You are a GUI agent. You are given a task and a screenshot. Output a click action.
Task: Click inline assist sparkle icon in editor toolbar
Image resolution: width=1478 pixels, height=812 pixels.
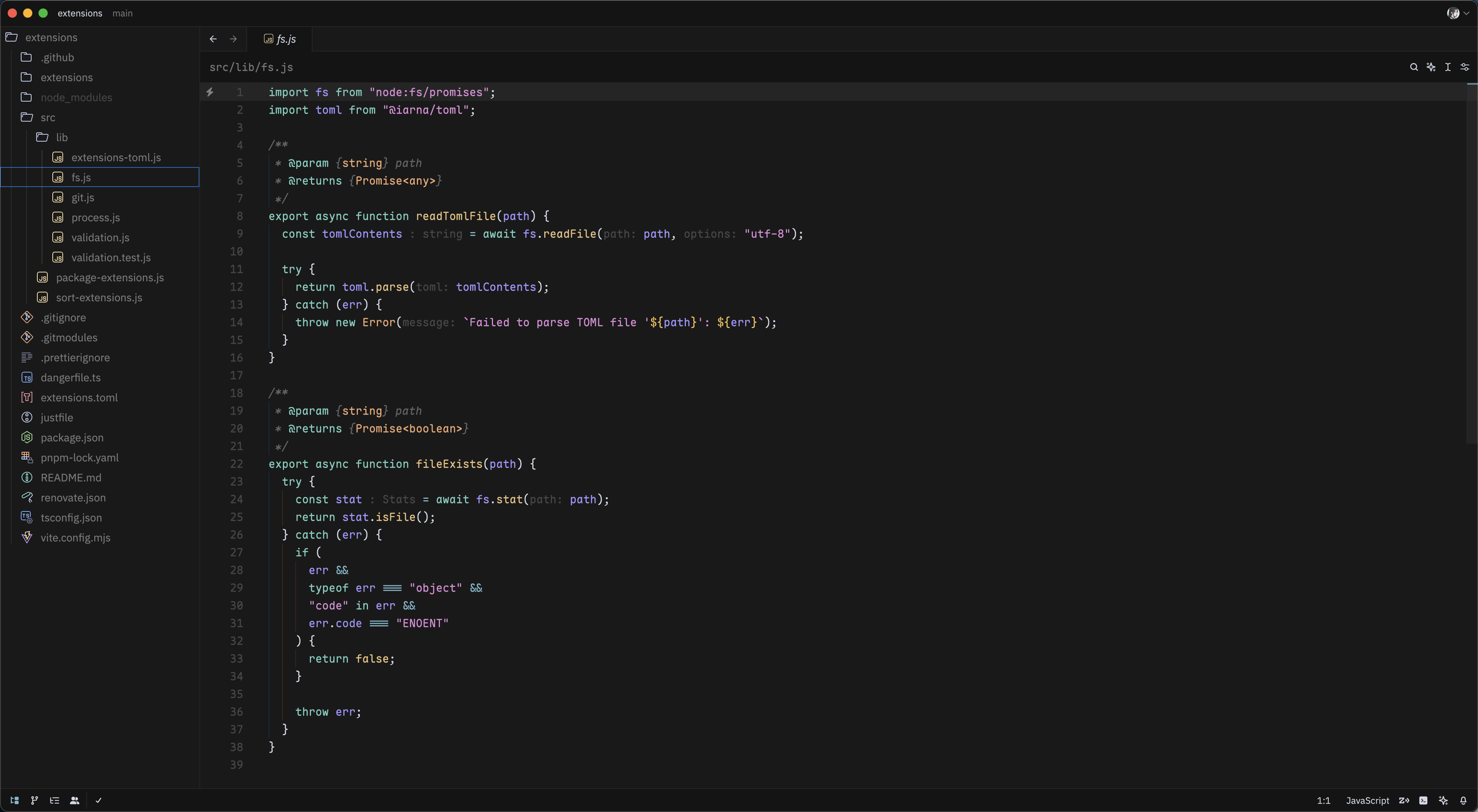coord(1431,67)
